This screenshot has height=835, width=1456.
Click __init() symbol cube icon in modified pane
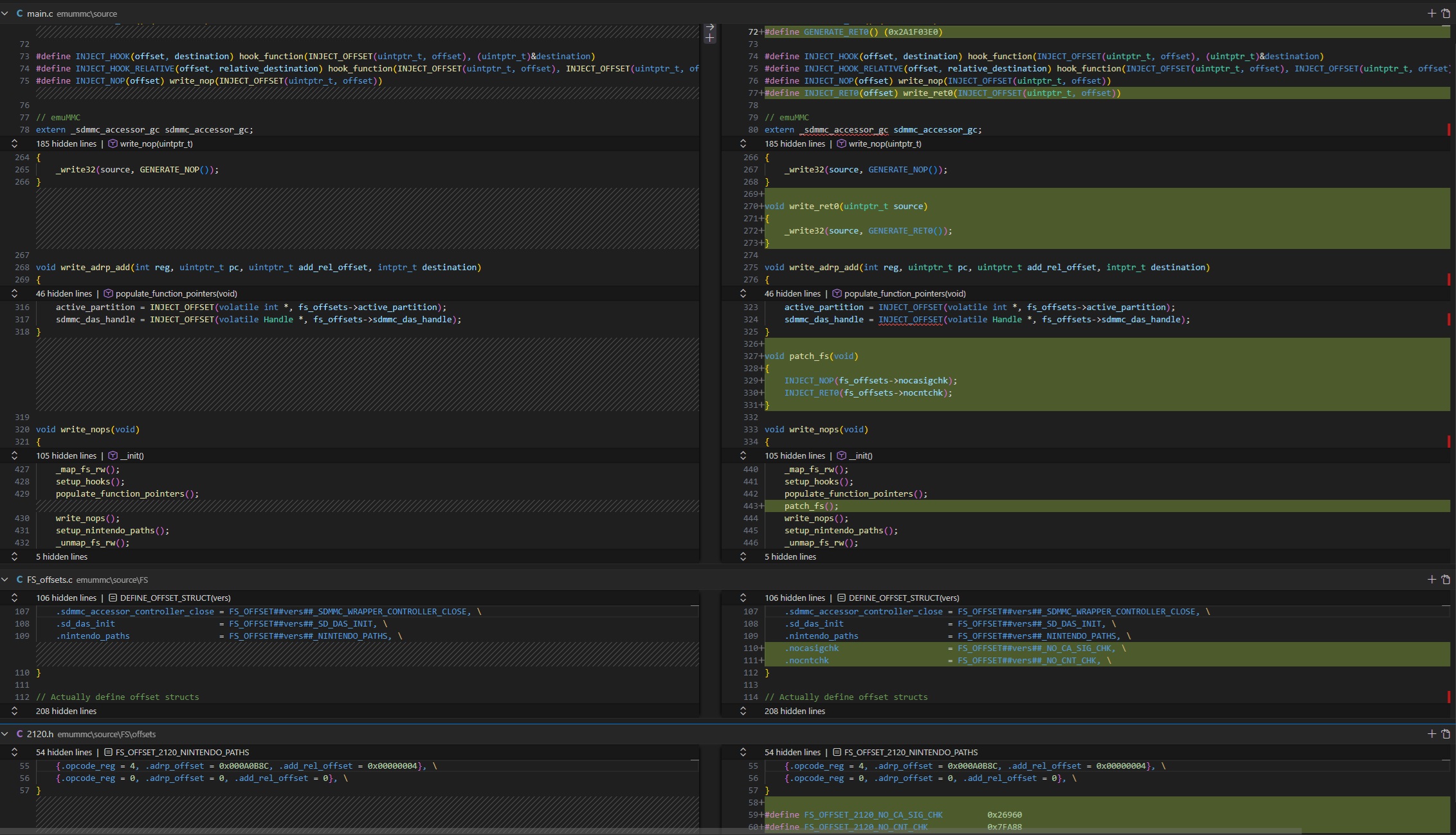tap(841, 455)
